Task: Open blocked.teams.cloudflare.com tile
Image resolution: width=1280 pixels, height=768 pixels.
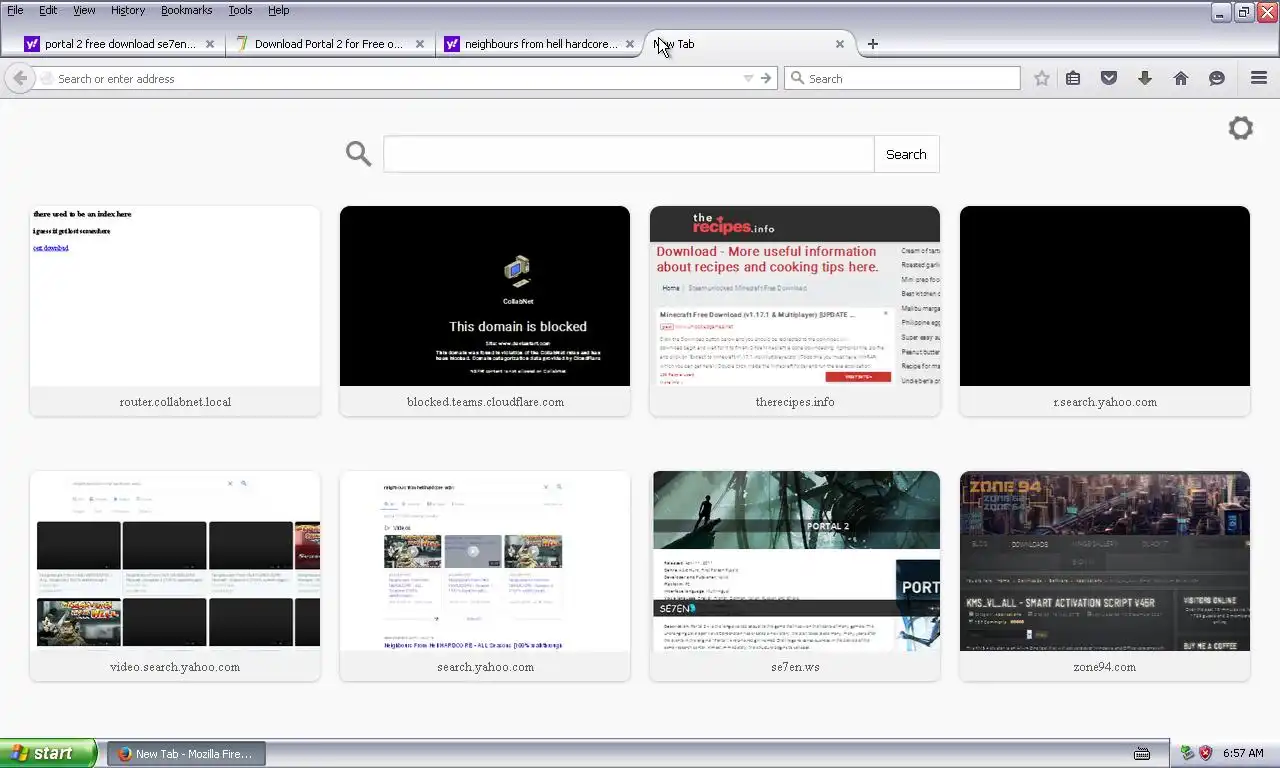Action: coord(485,311)
